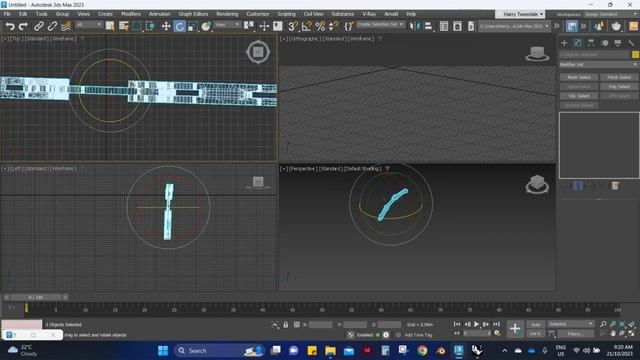
Task: Toggle the Layer Explorer icon
Action: tap(457, 26)
